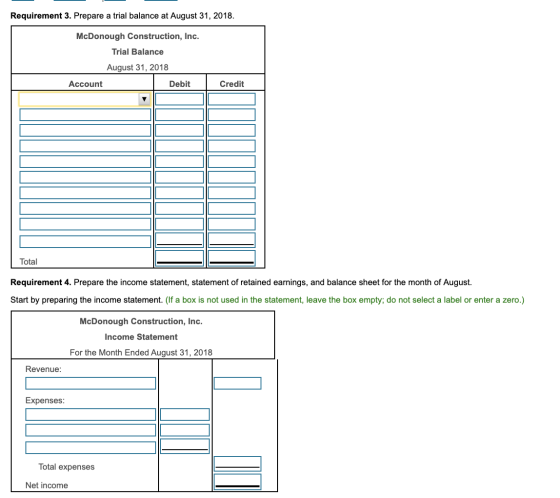Viewport: 560px width, 498px height.
Task: Click the ninth-row Credit field in Trial Balance
Action: [x=232, y=224]
